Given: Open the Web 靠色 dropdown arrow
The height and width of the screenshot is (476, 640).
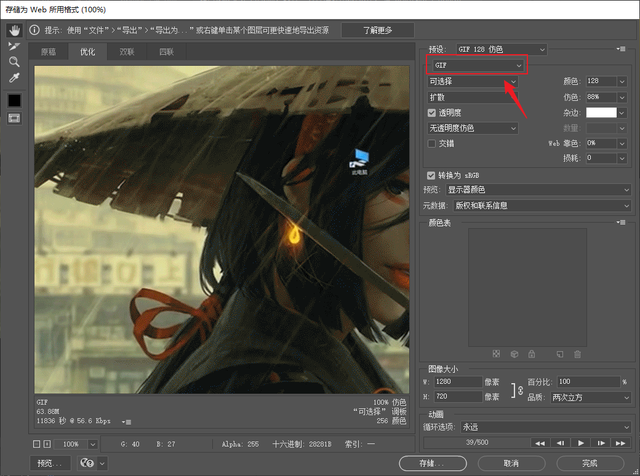Looking at the screenshot, I should point(622,143).
